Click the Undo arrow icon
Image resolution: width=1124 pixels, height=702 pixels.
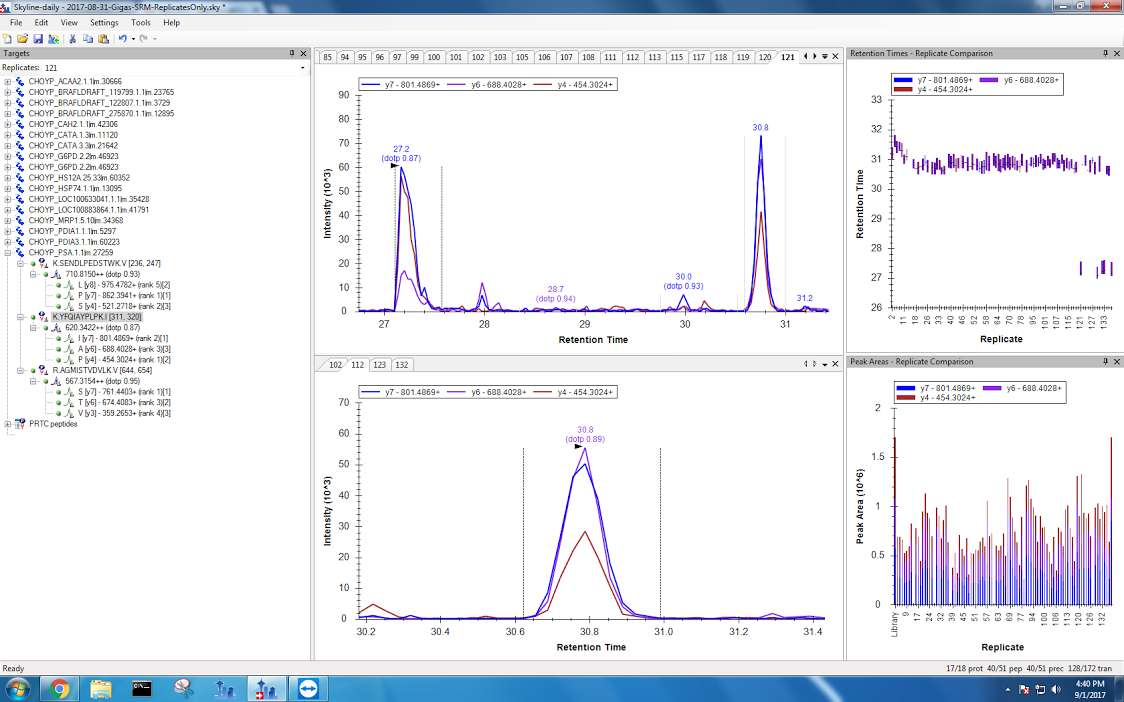(x=122, y=38)
